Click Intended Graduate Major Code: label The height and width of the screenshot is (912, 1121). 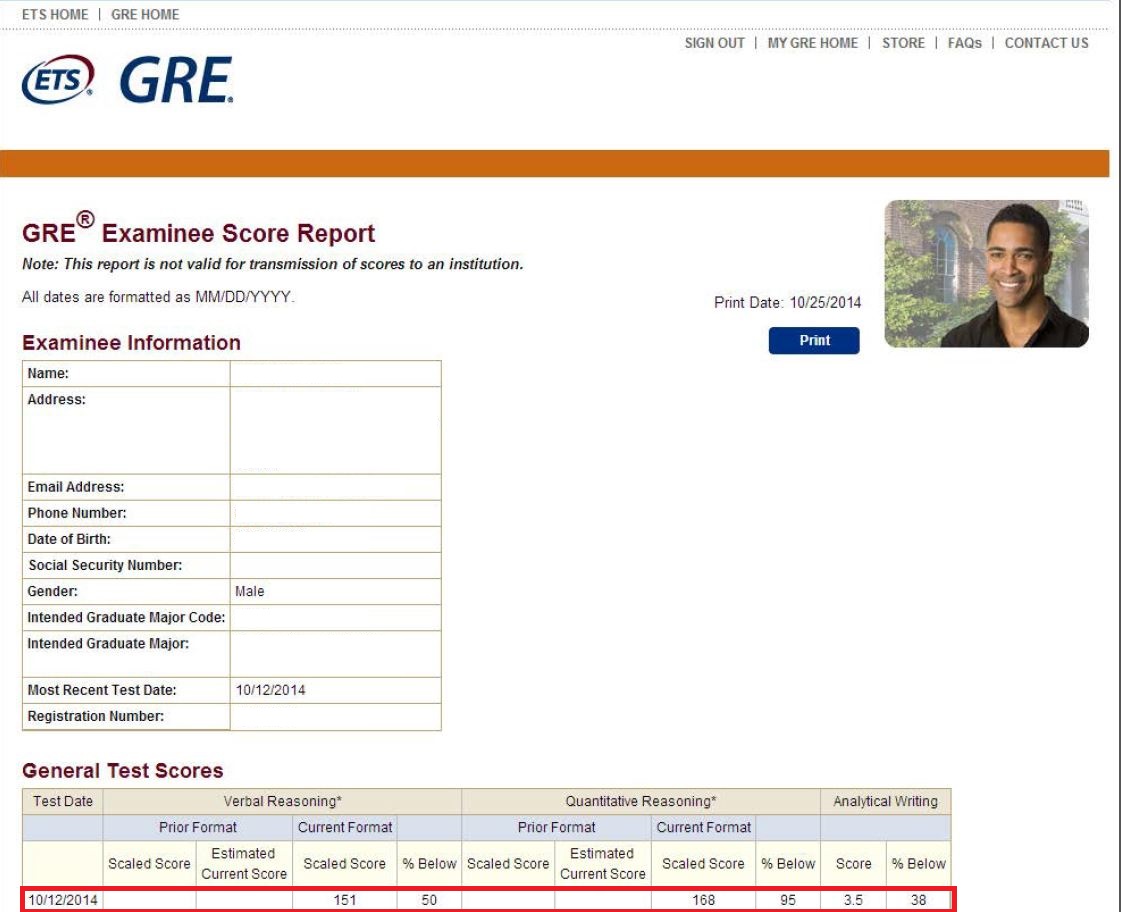126,618
